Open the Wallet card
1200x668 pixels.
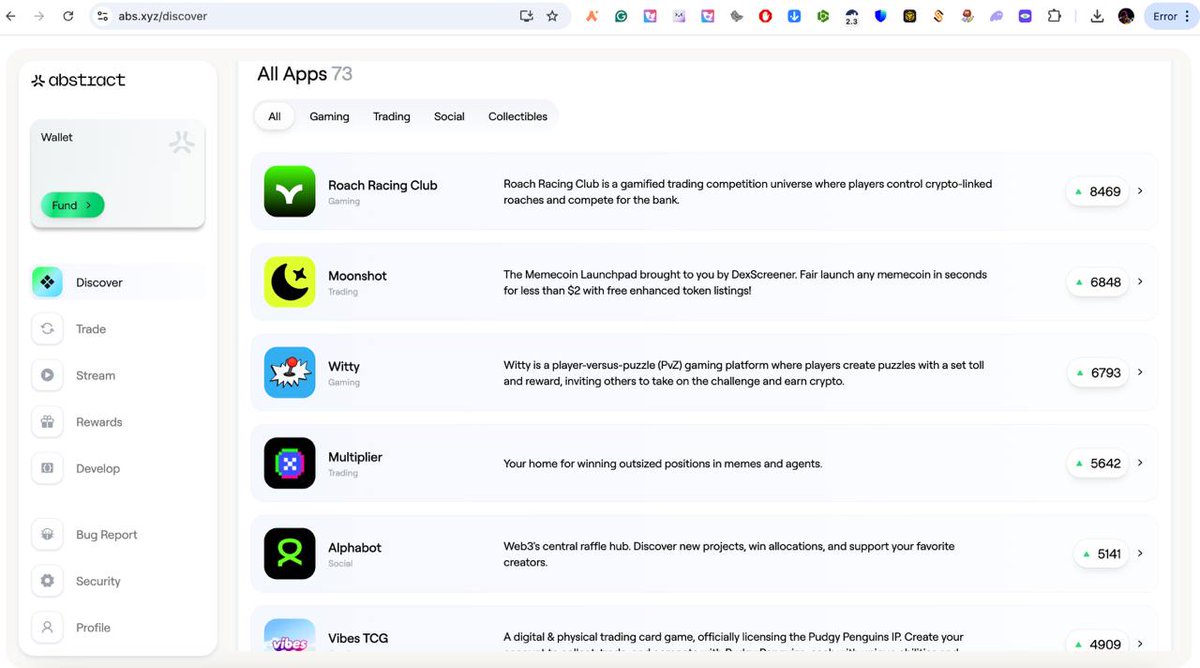click(118, 173)
